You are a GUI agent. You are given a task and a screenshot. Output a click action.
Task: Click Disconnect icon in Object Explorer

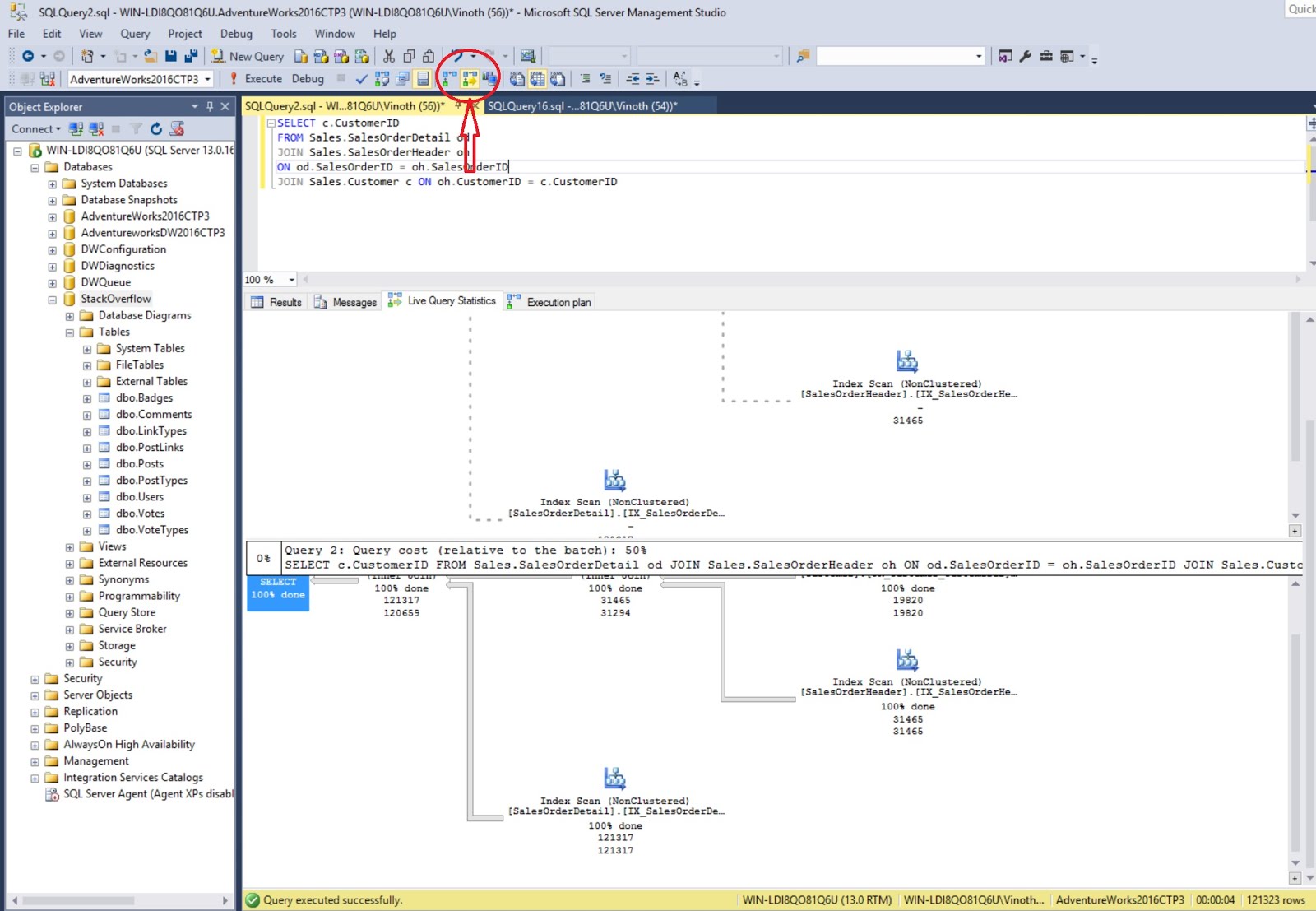96,128
